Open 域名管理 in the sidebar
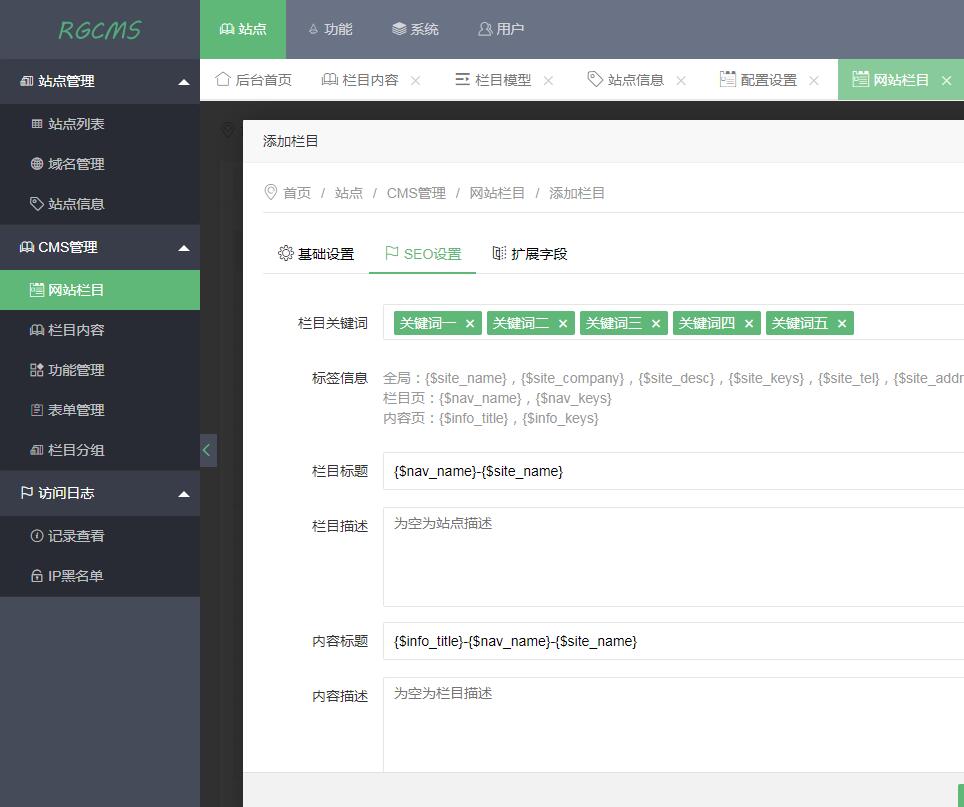964x807 pixels. (x=100, y=163)
